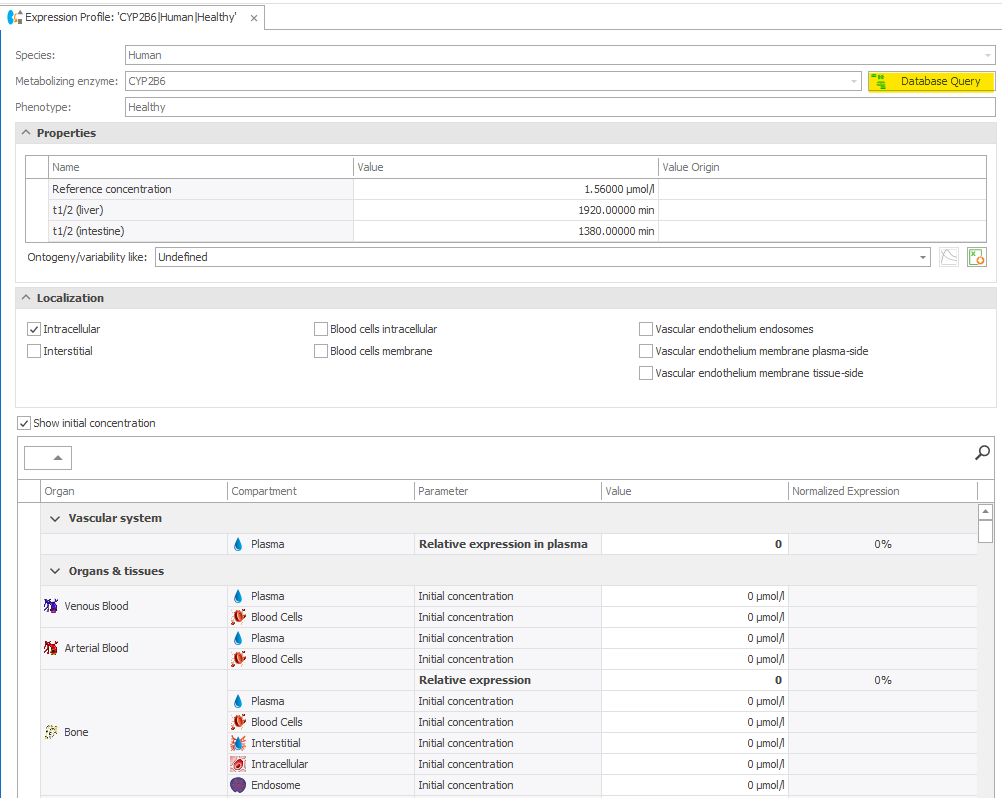Viewport: 1002px width, 798px height.
Task: Open the Ontogeny/variability like dropdown
Action: (923, 257)
